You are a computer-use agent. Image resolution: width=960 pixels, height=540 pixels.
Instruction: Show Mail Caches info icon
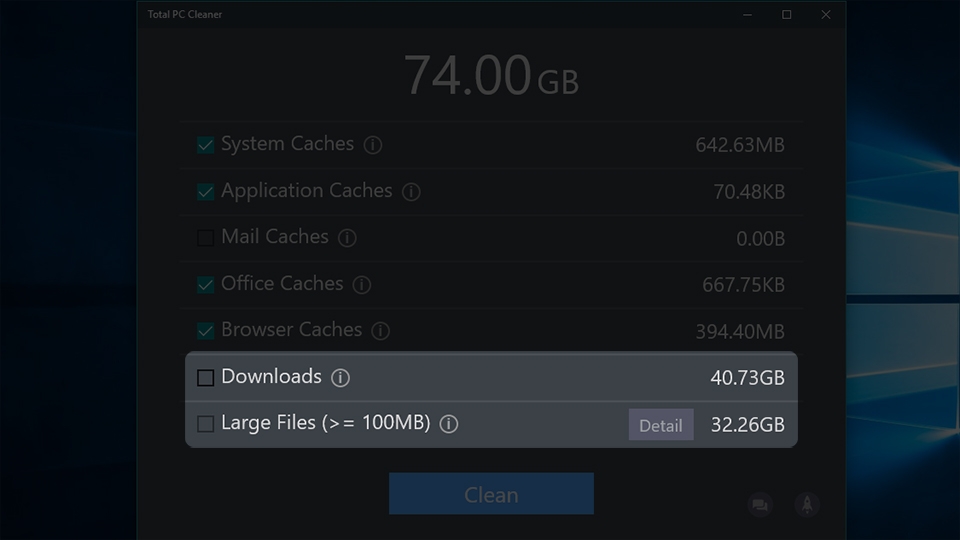click(x=347, y=238)
